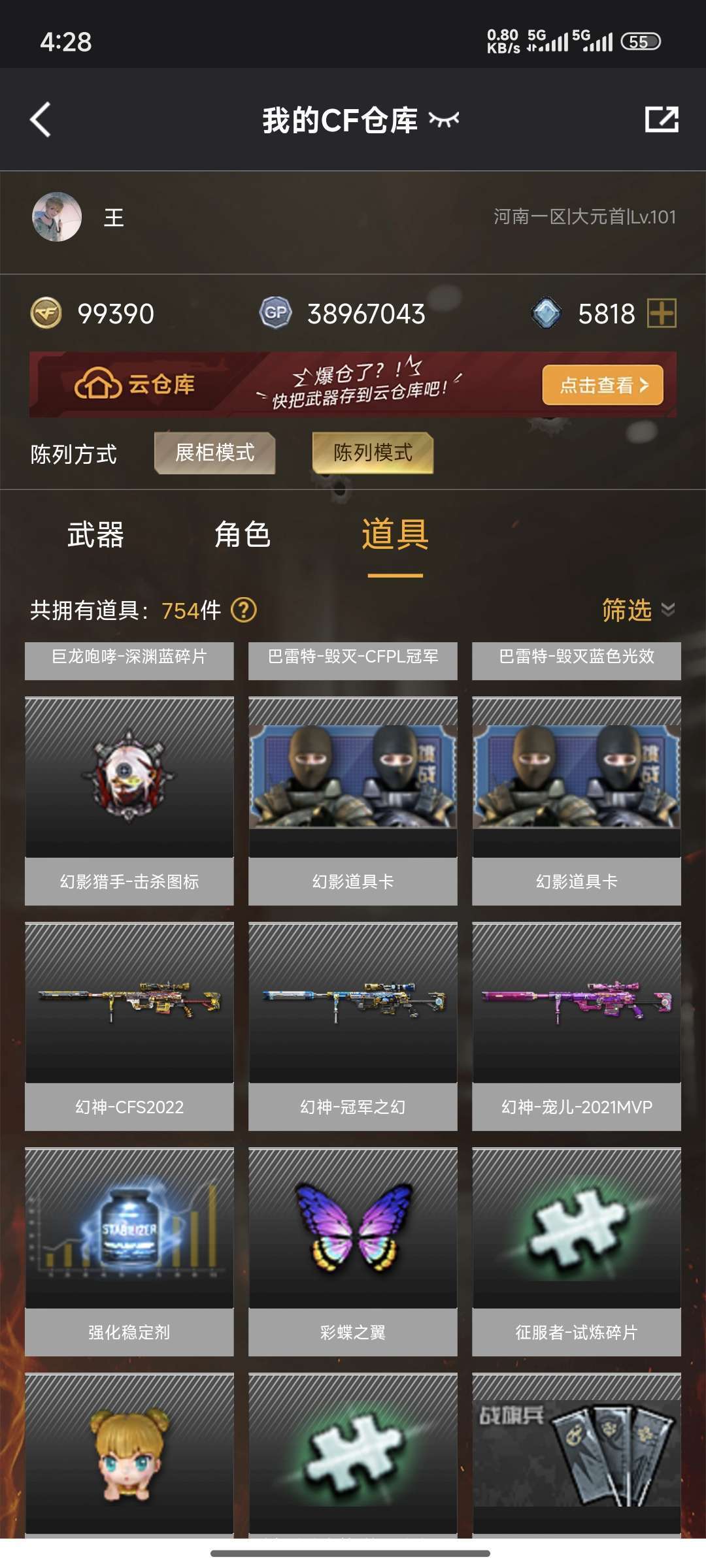Select the 强化稳定剂 item card
706x1568 pixels.
click(x=129, y=1252)
